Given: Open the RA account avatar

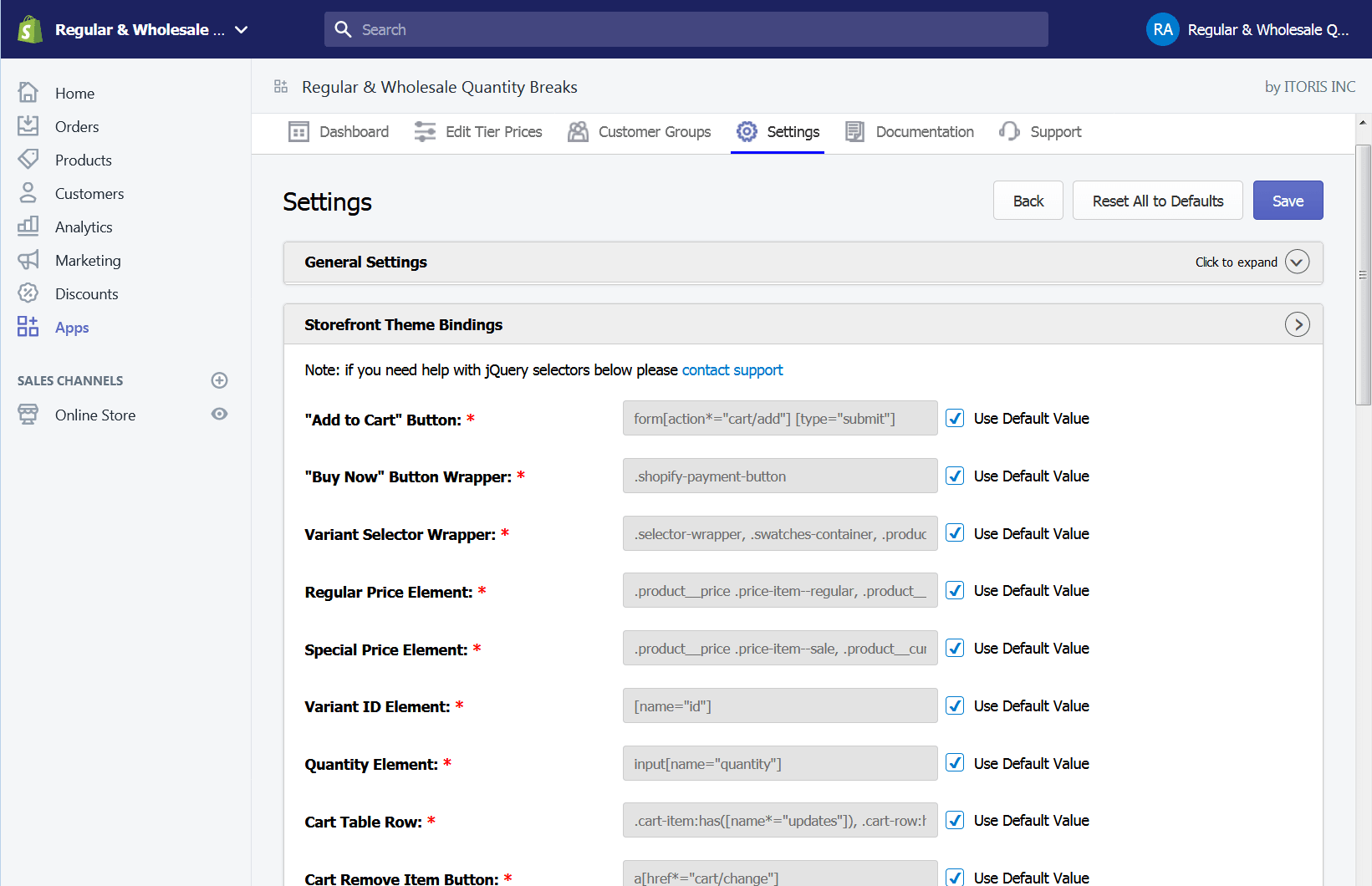Looking at the screenshot, I should click(x=1162, y=29).
